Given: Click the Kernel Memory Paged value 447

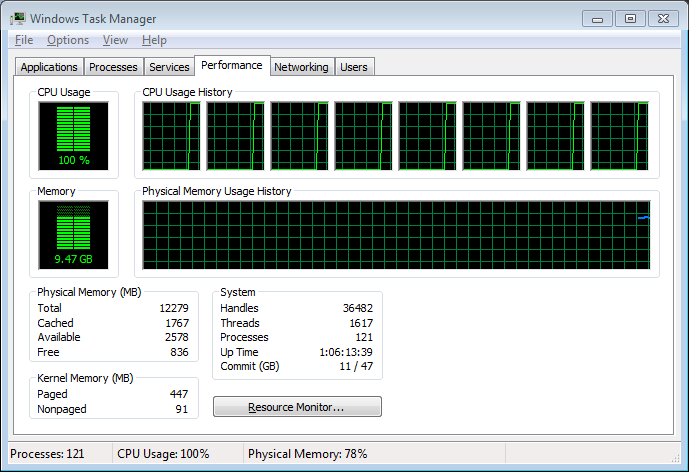Looking at the screenshot, I should (179, 394).
